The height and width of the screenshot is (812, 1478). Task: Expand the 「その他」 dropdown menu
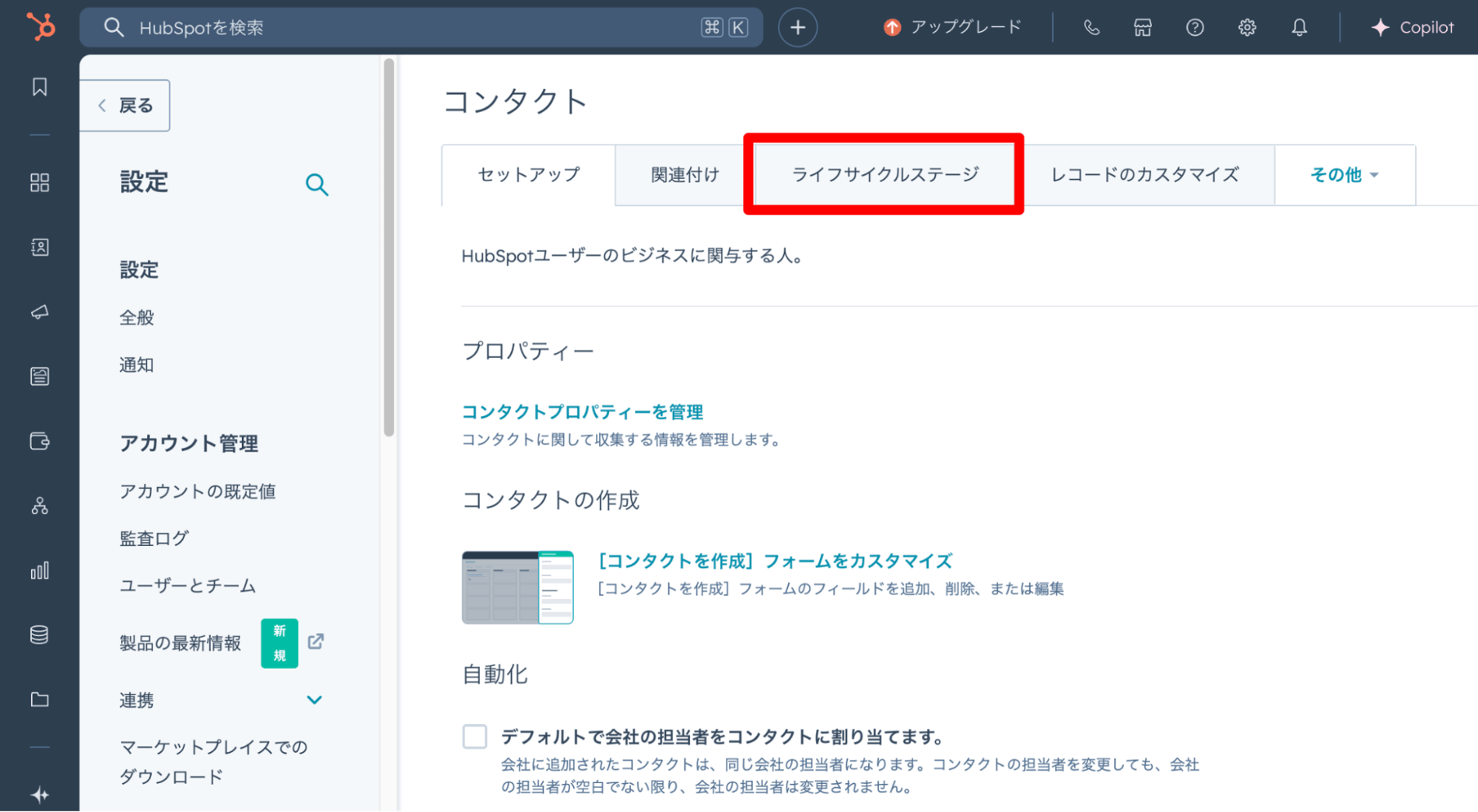1345,175
